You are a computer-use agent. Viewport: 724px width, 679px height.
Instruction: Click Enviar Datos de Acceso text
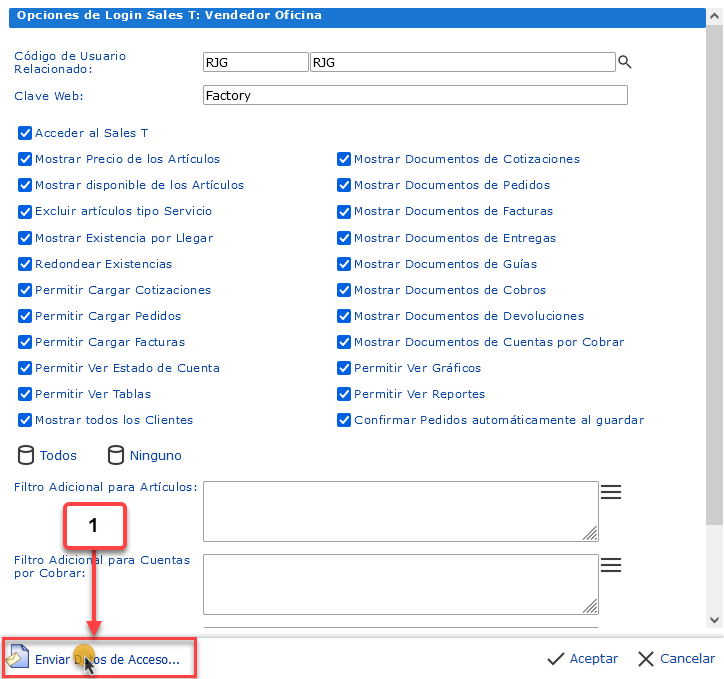pos(107,660)
